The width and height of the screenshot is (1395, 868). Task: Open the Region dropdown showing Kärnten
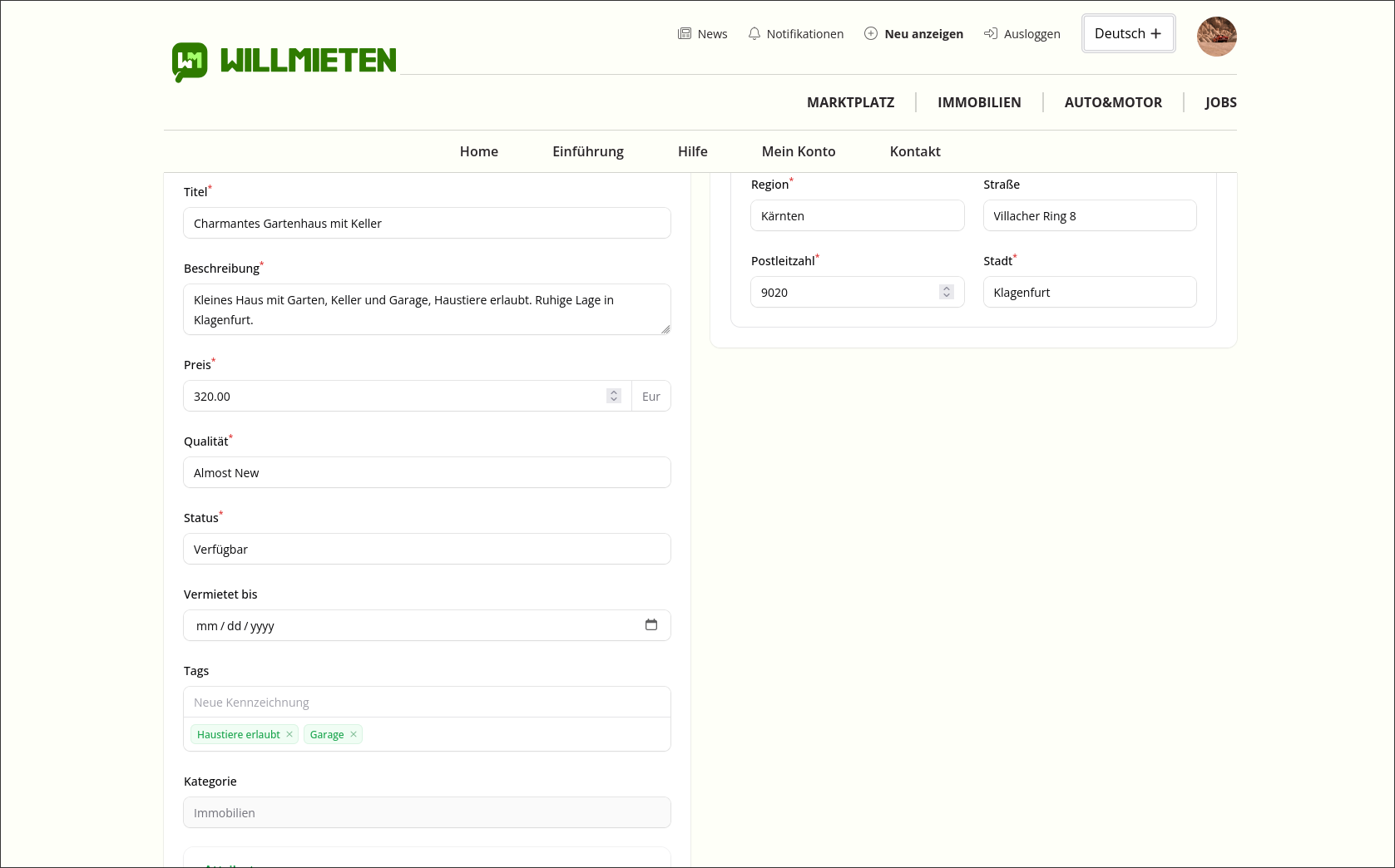tap(857, 216)
